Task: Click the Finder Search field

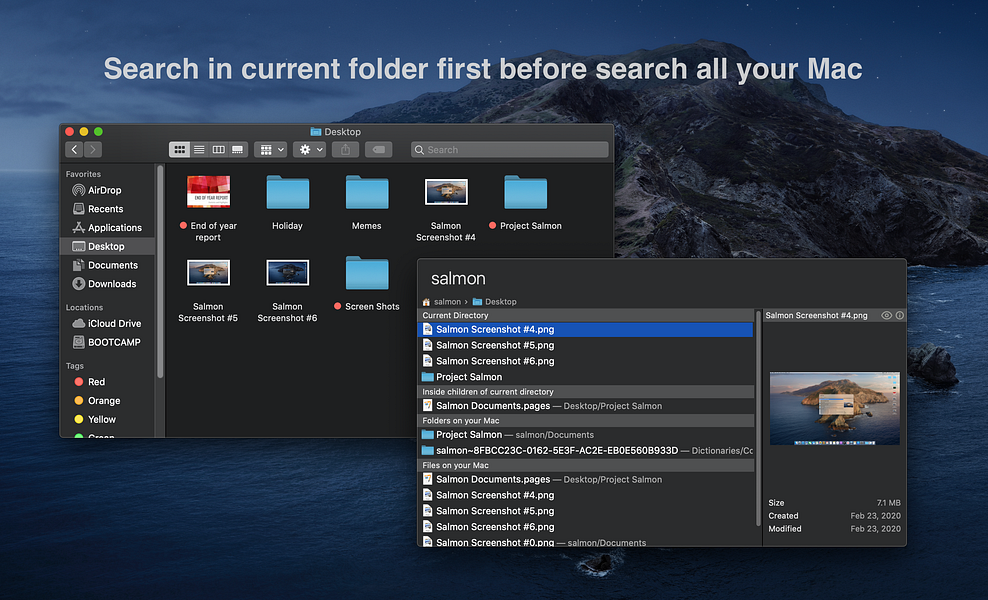Action: 510,149
